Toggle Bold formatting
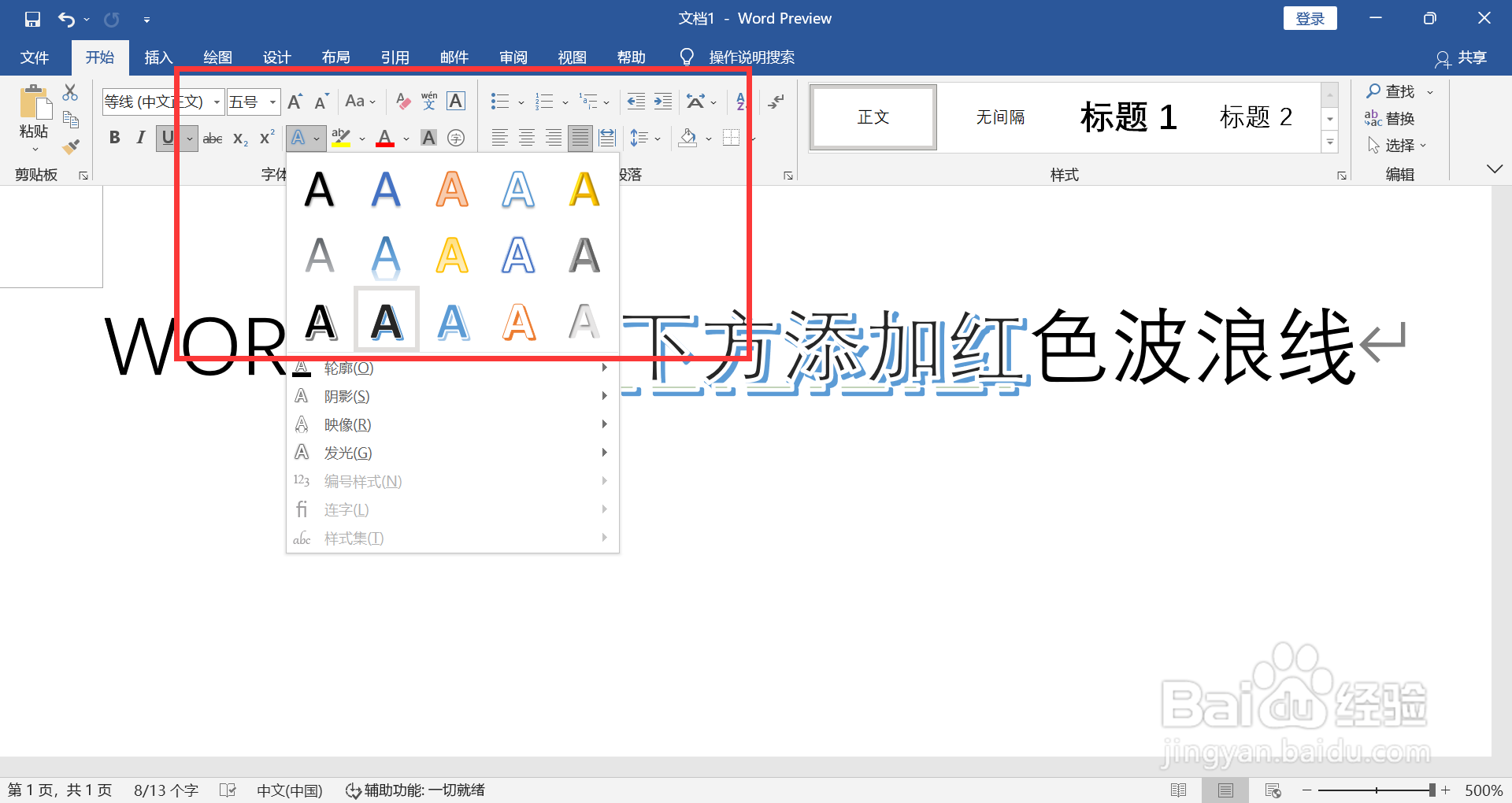This screenshot has height=803, width=1512. click(x=115, y=139)
